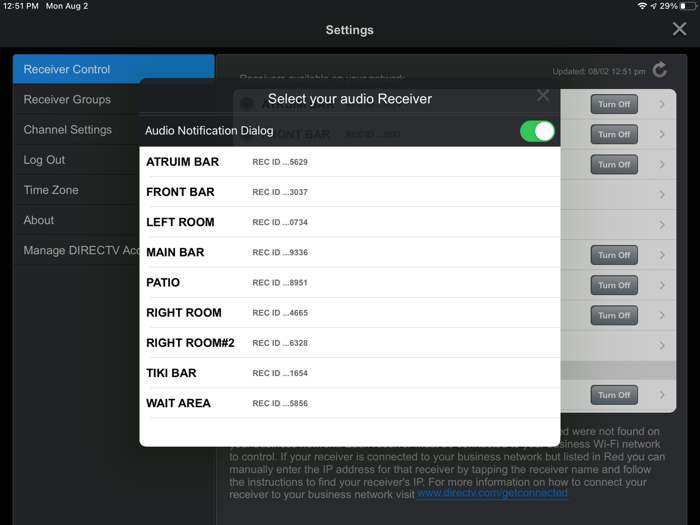The image size is (700, 525).
Task: Select the WAIT AREA receiver
Action: tap(350, 403)
